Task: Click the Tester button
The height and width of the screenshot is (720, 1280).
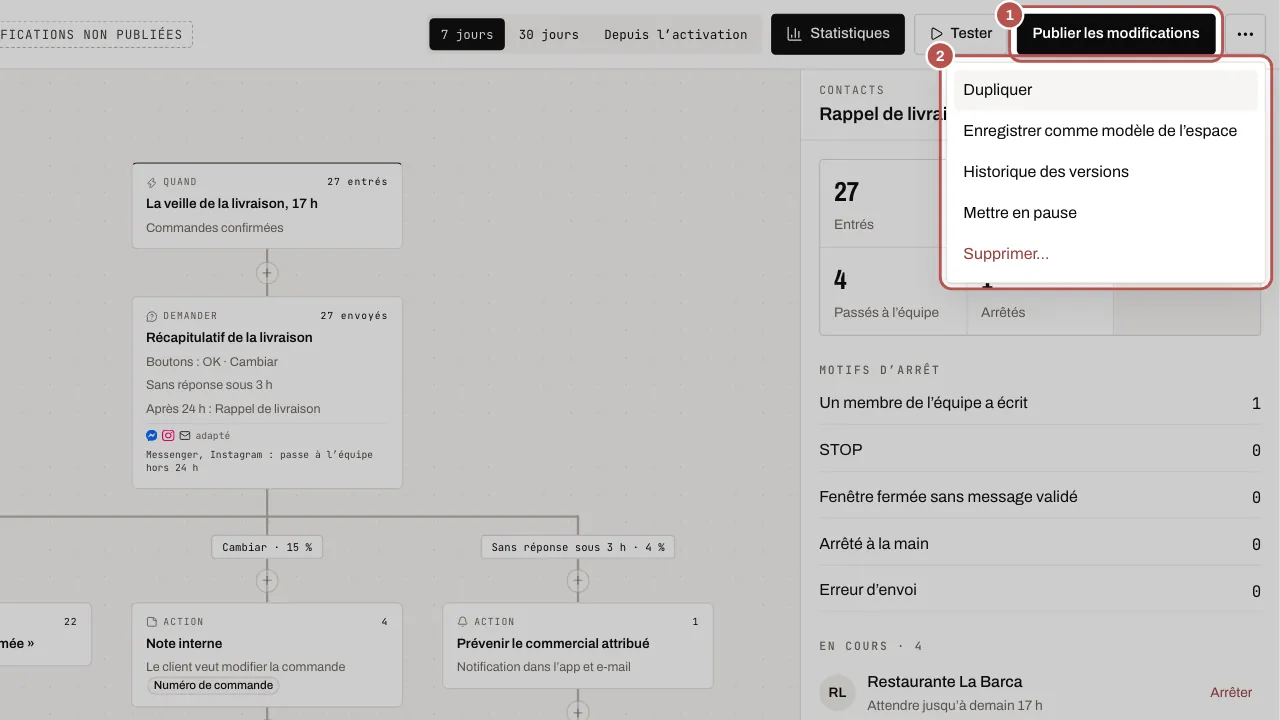Action: pos(960,34)
